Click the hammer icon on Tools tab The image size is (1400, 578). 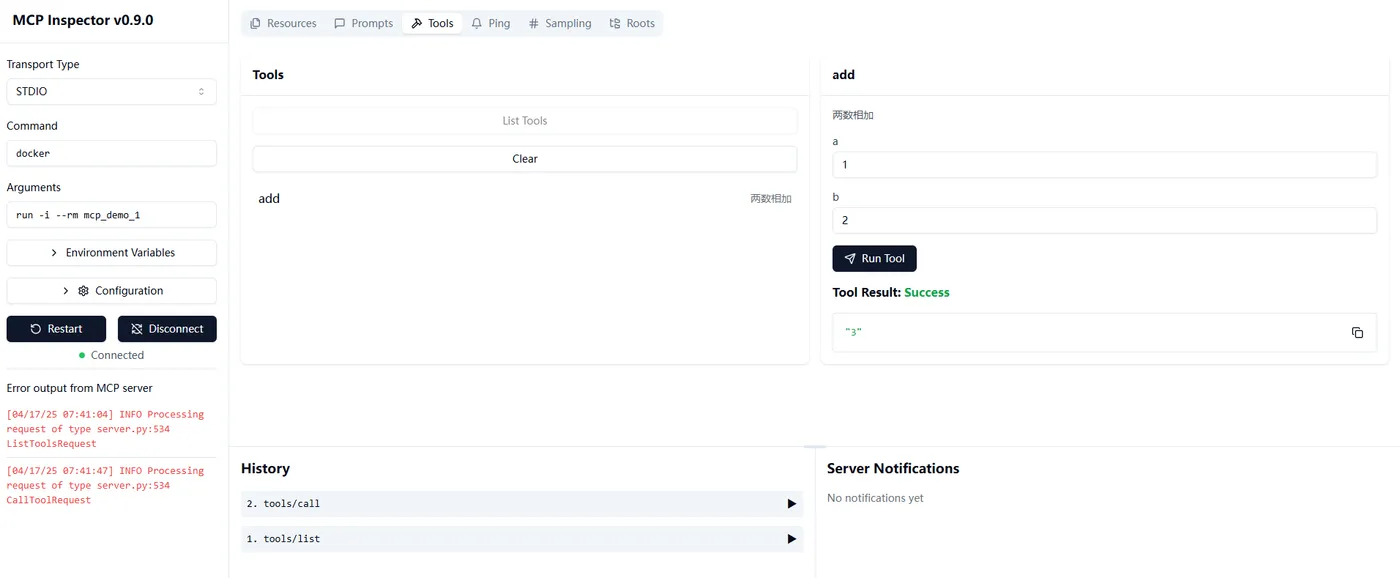[417, 23]
